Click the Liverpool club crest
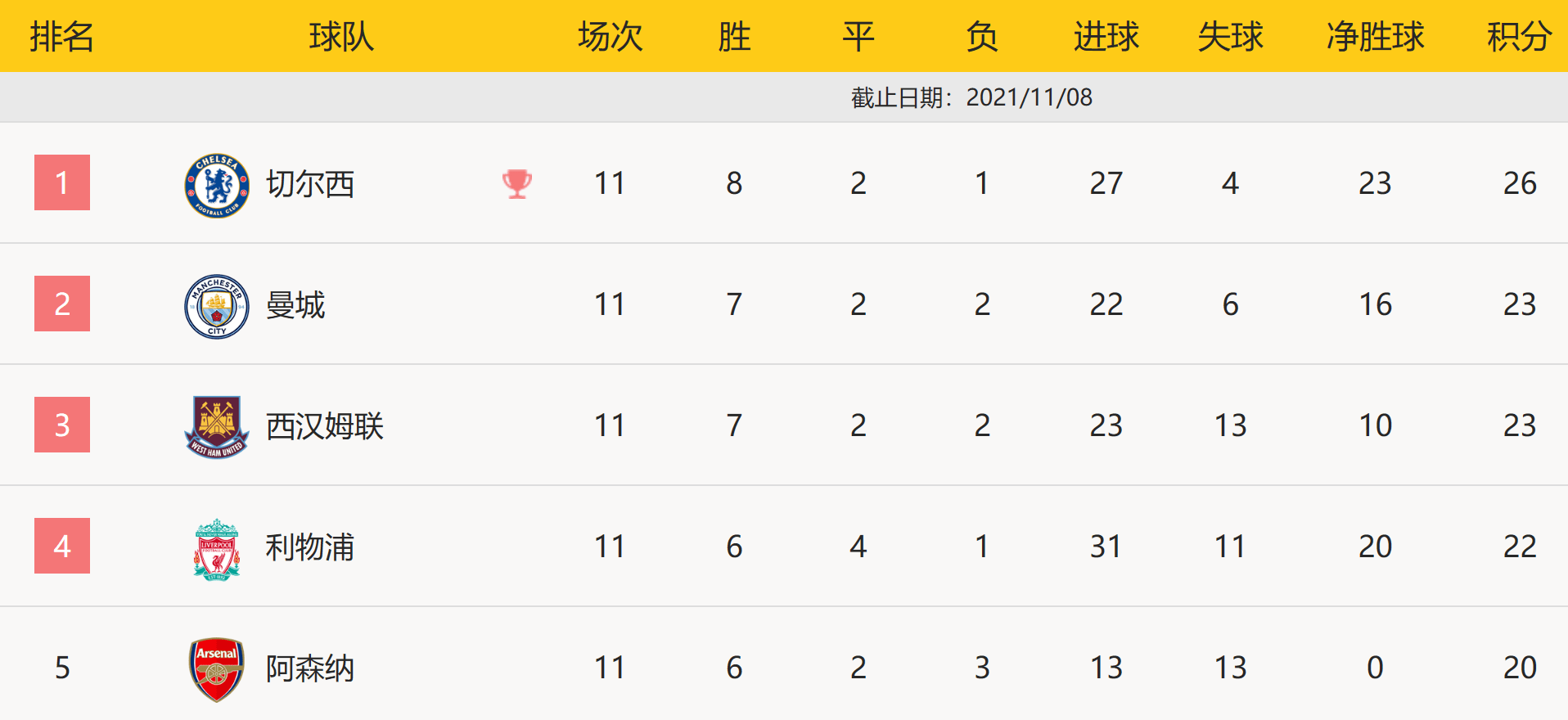This screenshot has width=1568, height=720. click(217, 549)
